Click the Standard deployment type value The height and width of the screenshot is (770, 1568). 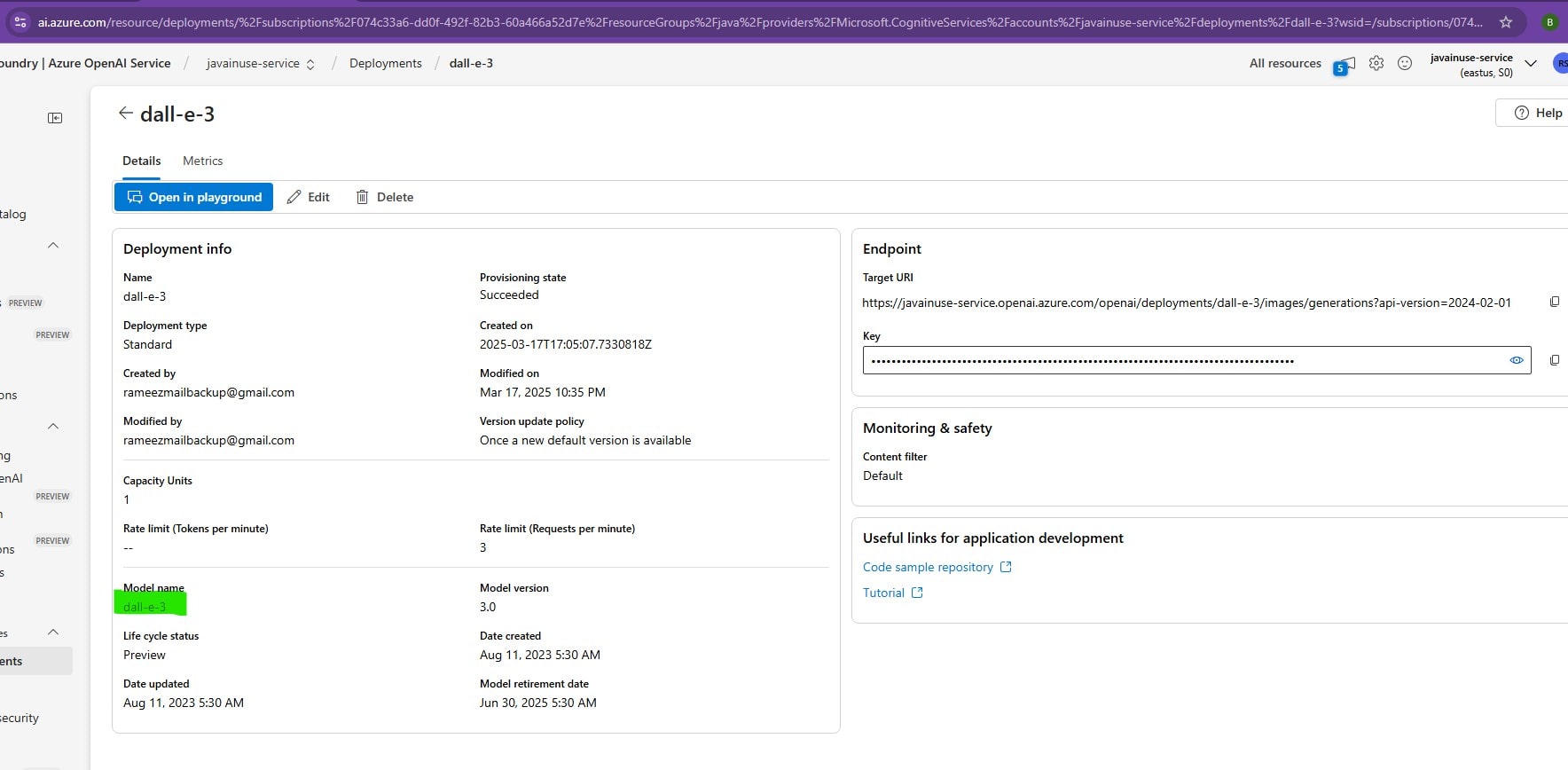[147, 344]
